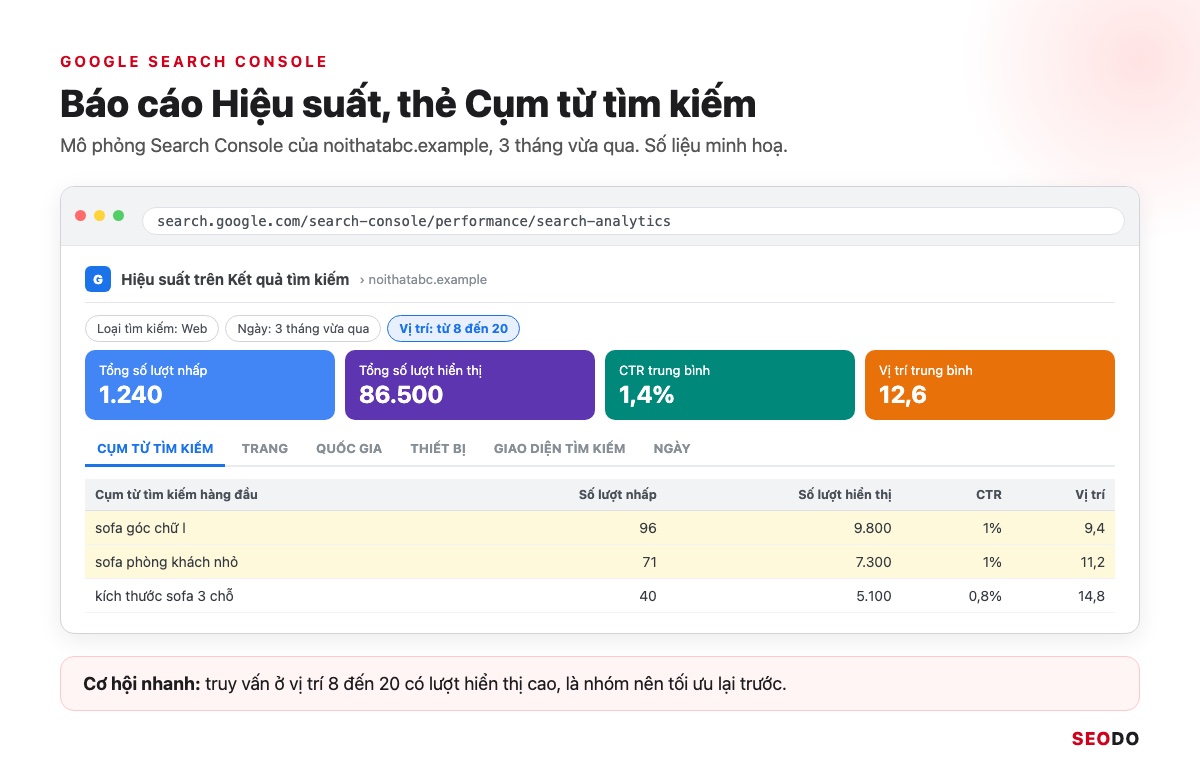Click the '1.240' total clicks number
The image size is (1200, 771).
point(131,395)
